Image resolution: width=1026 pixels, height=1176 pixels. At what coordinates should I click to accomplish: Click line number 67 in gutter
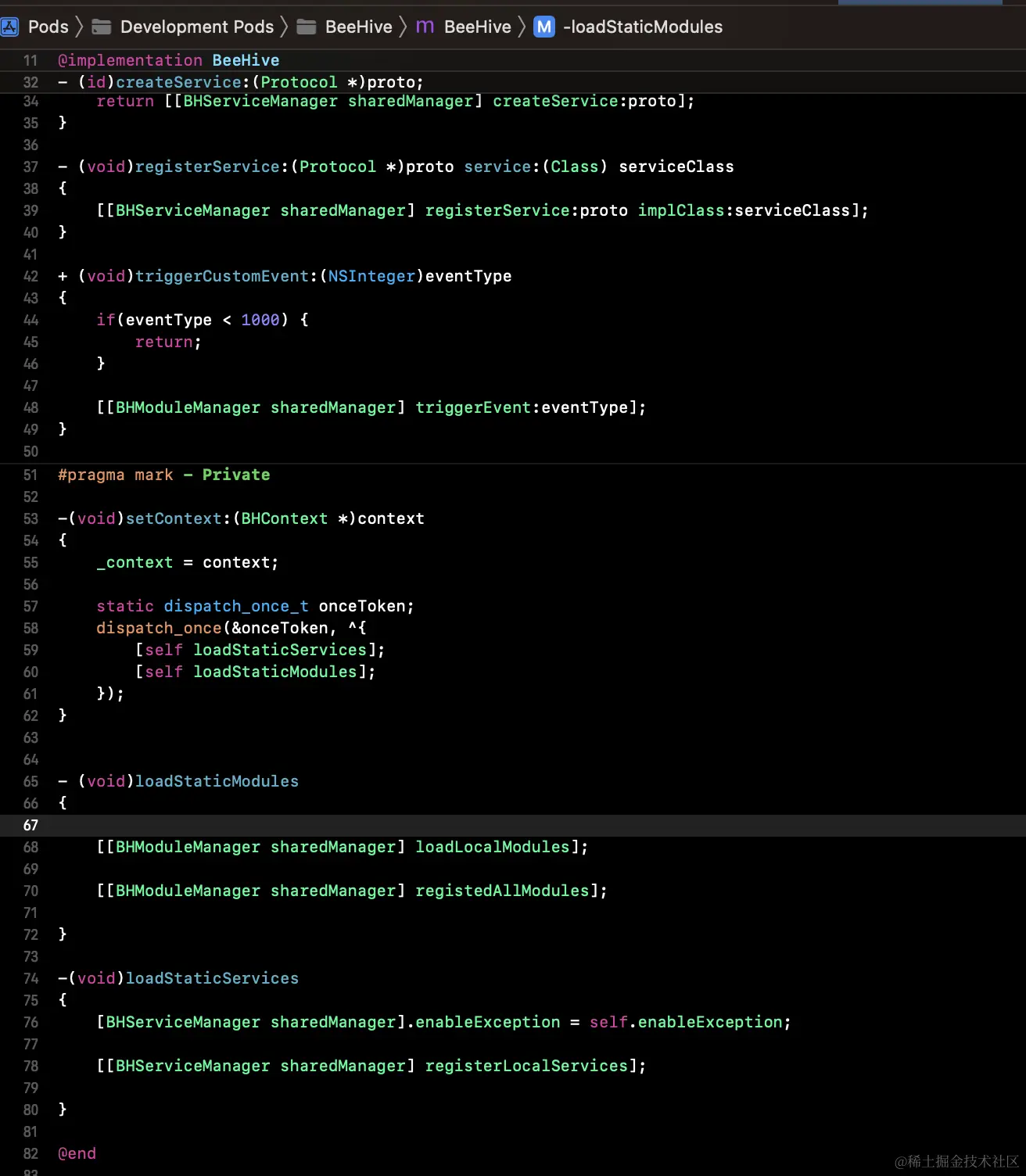click(30, 826)
